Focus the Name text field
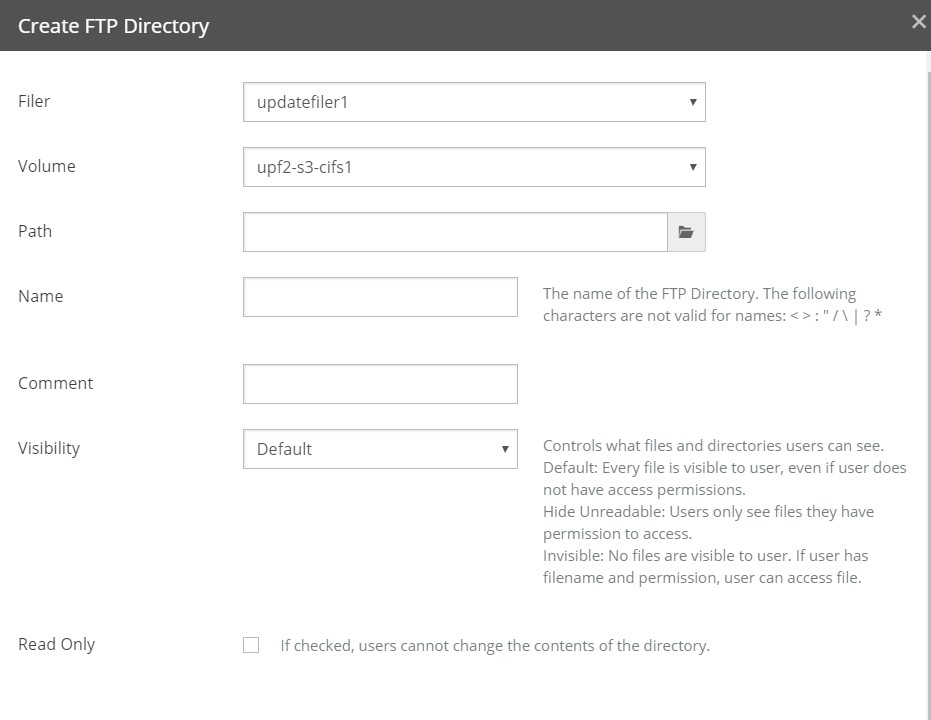This screenshot has width=931, height=720. [381, 297]
